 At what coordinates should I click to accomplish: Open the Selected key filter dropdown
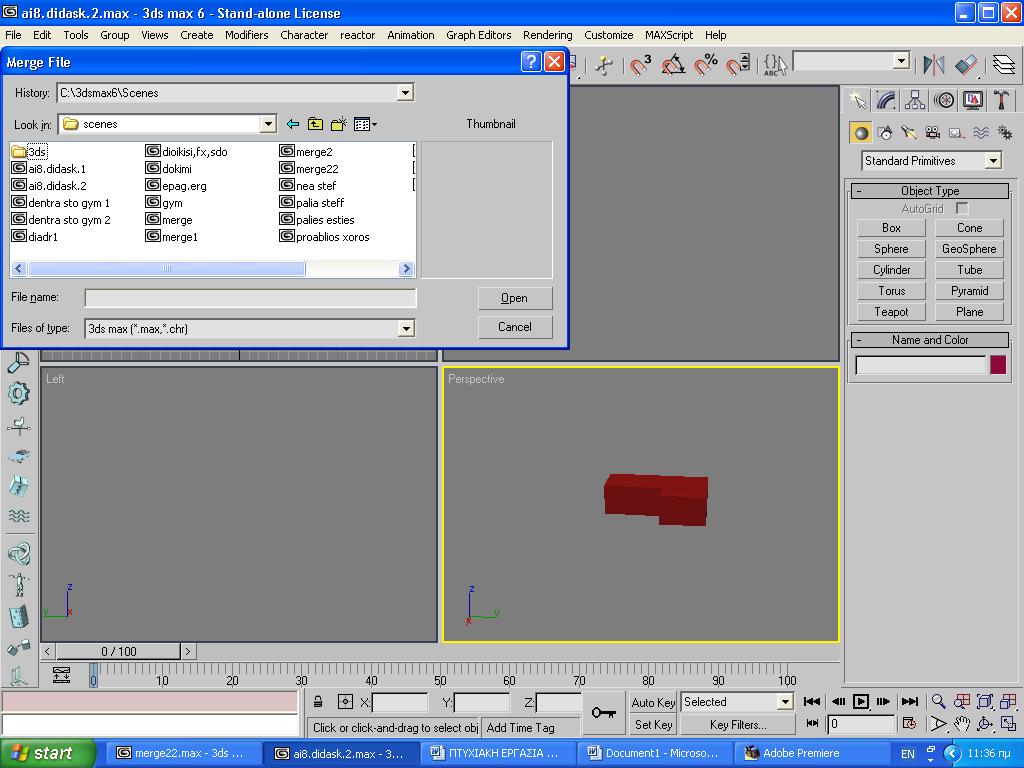(x=785, y=702)
